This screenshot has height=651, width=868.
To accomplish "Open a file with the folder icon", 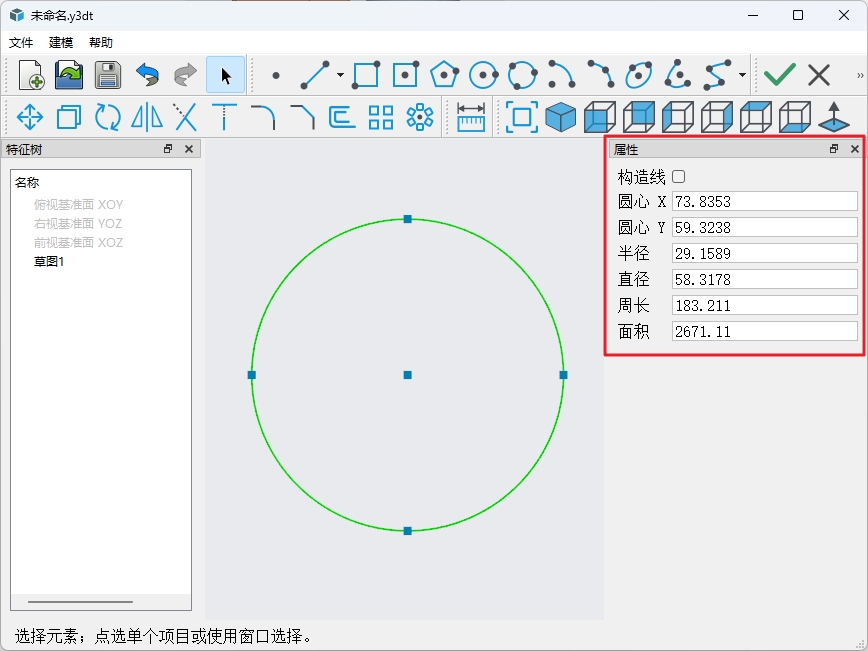I will click(x=69, y=75).
